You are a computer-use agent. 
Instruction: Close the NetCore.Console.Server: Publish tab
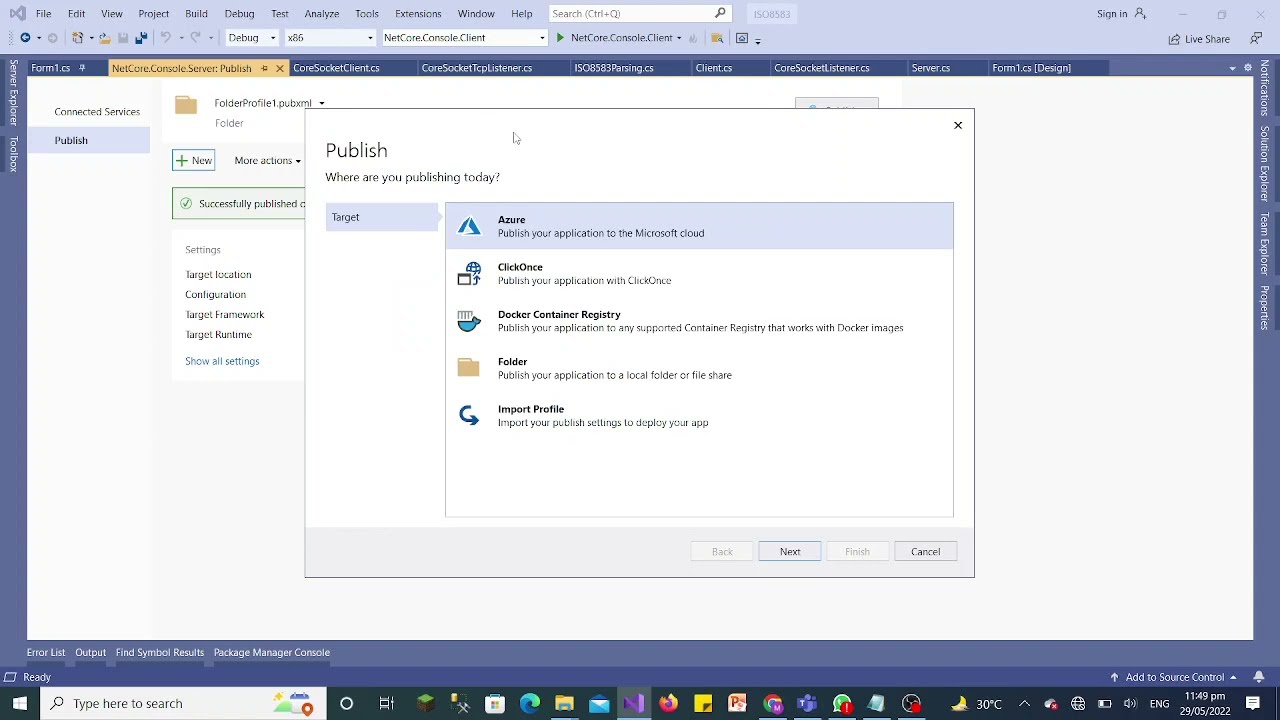[x=280, y=68]
